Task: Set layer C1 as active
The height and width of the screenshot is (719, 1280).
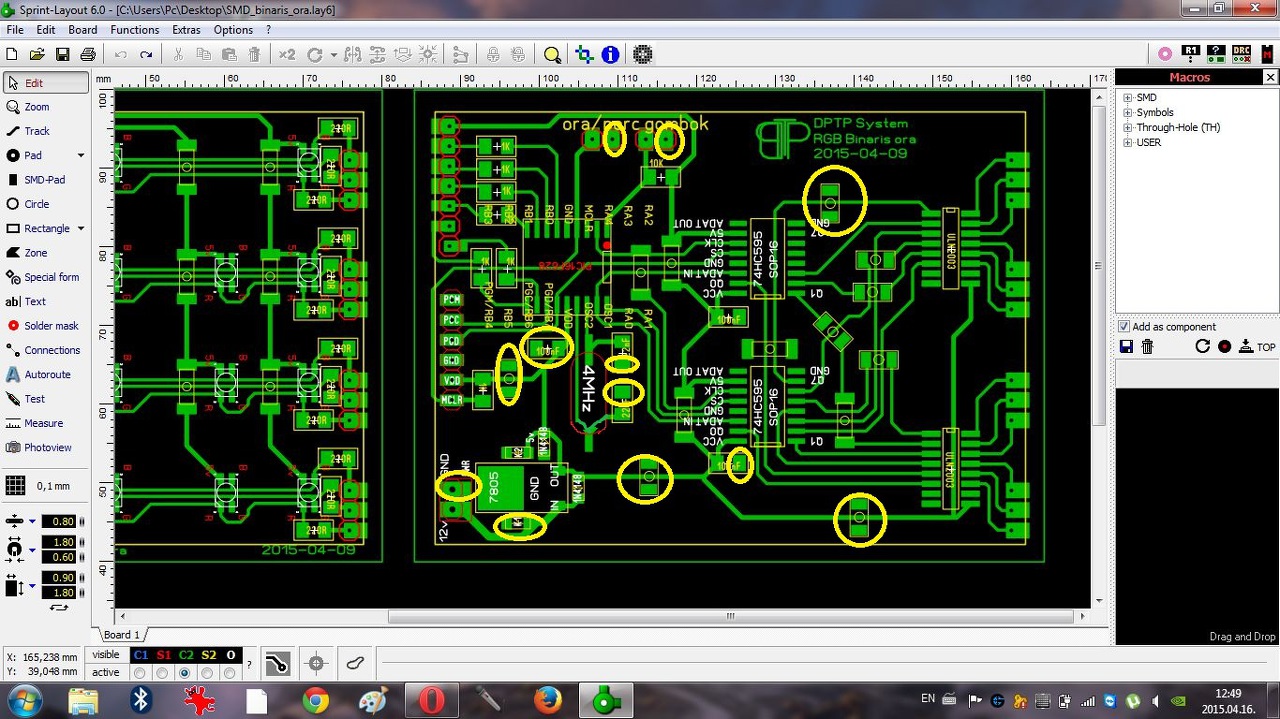Action: [140, 673]
